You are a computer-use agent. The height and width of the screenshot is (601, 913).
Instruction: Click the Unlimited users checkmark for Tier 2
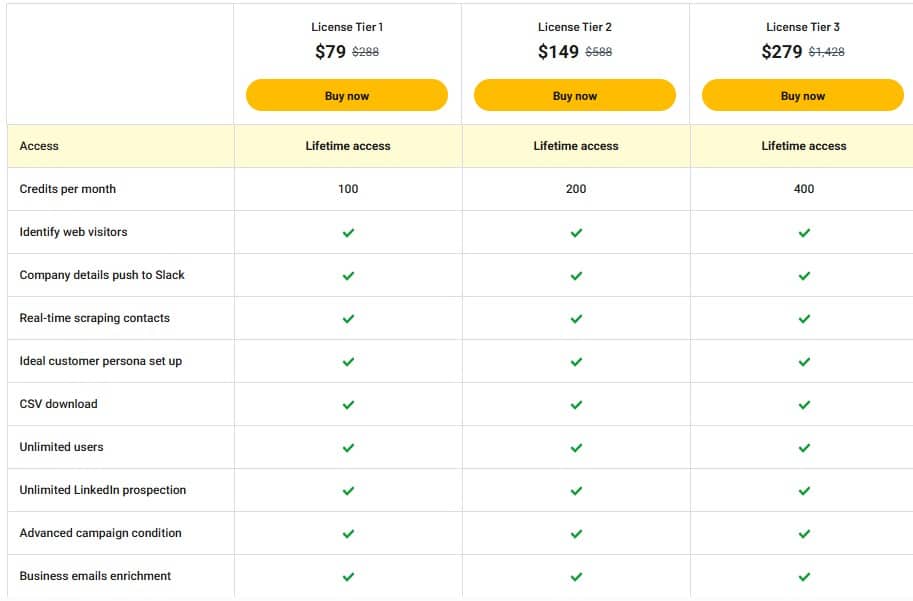pyautogui.click(x=575, y=447)
